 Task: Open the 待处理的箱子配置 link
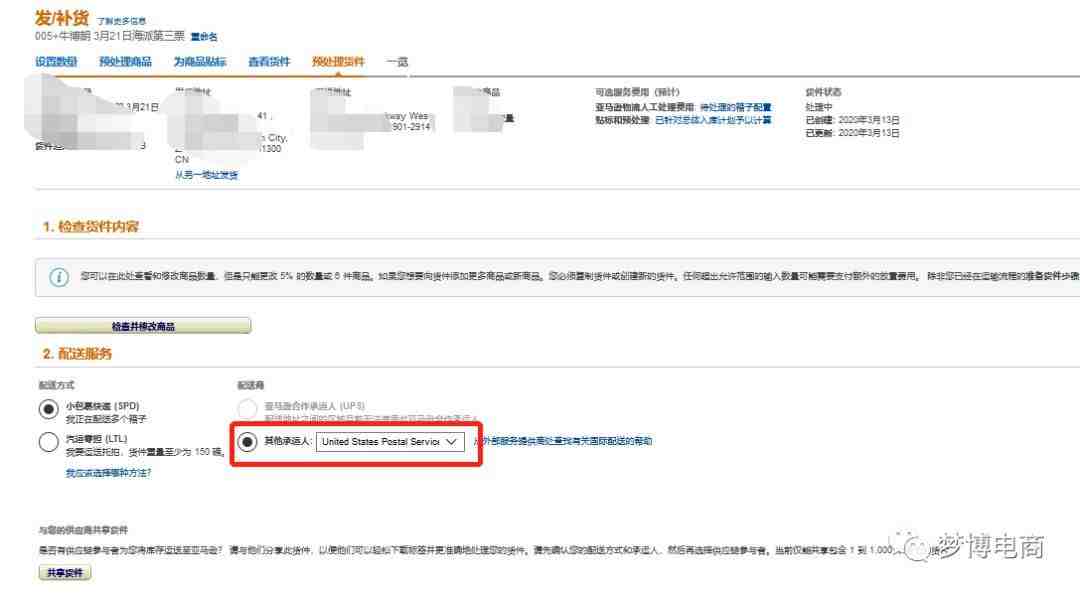click(x=736, y=107)
